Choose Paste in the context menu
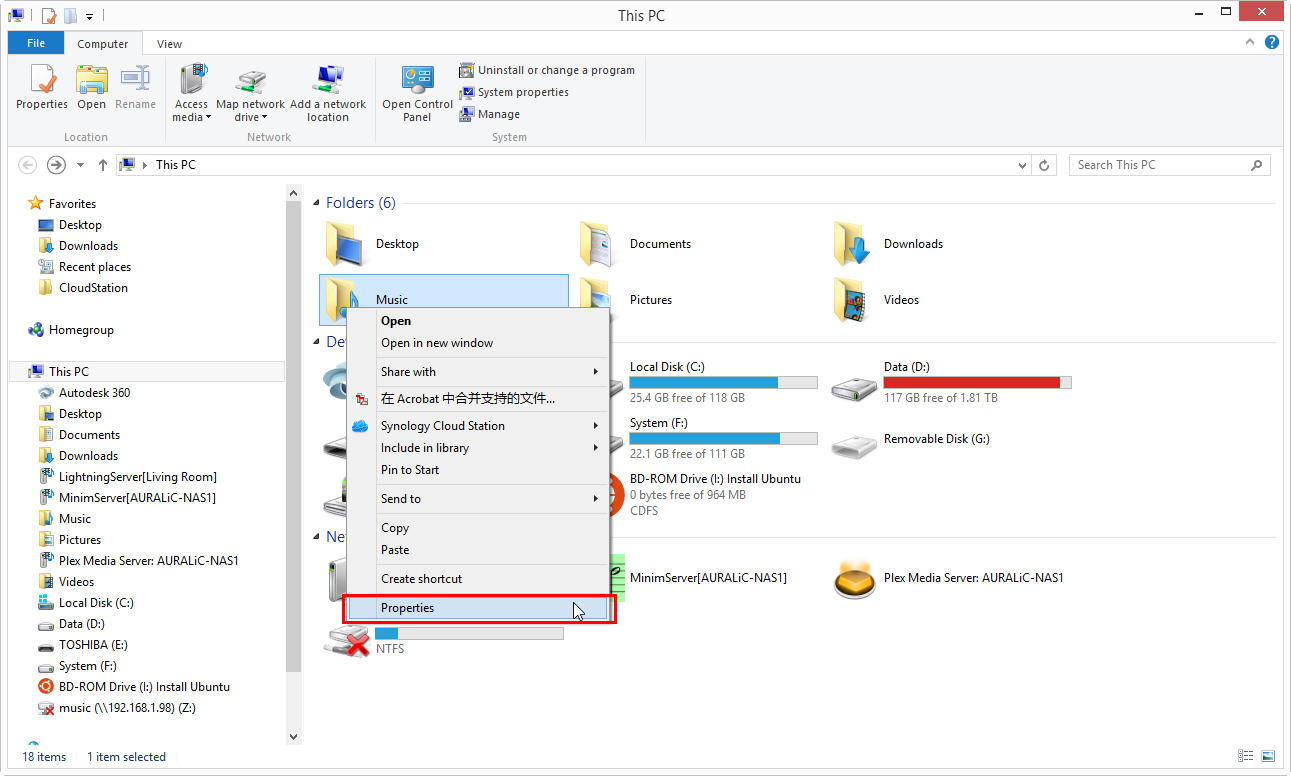Screen dimensions: 1291x776 478,550
